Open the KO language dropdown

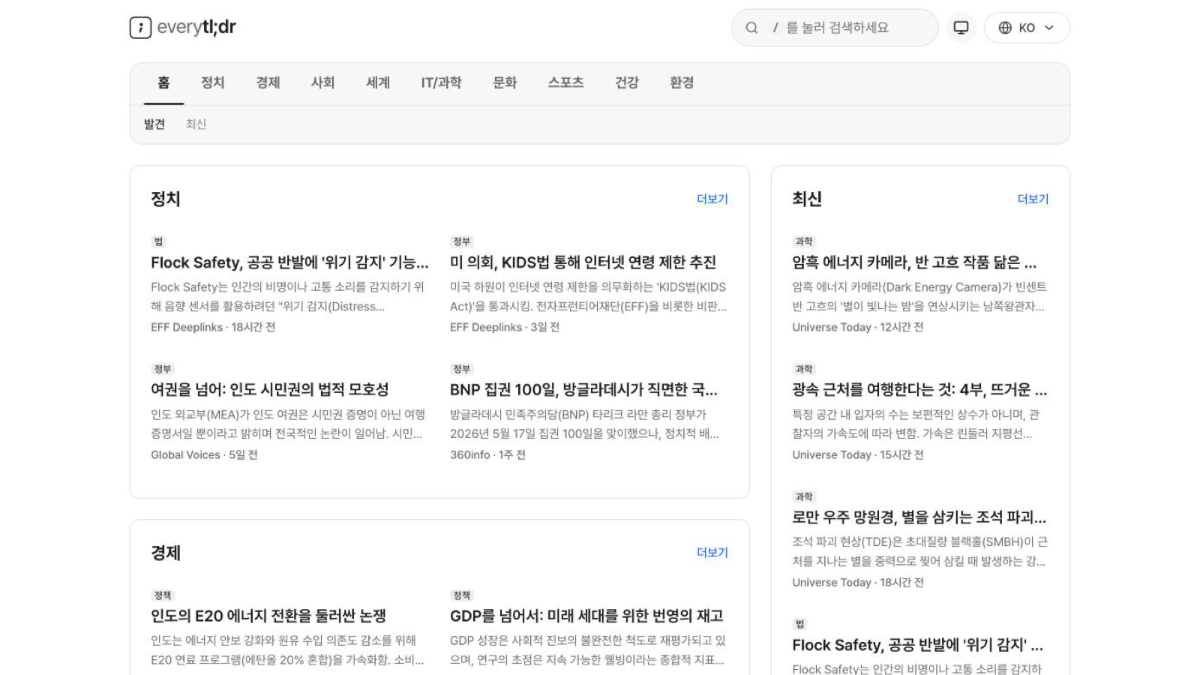(x=1027, y=28)
